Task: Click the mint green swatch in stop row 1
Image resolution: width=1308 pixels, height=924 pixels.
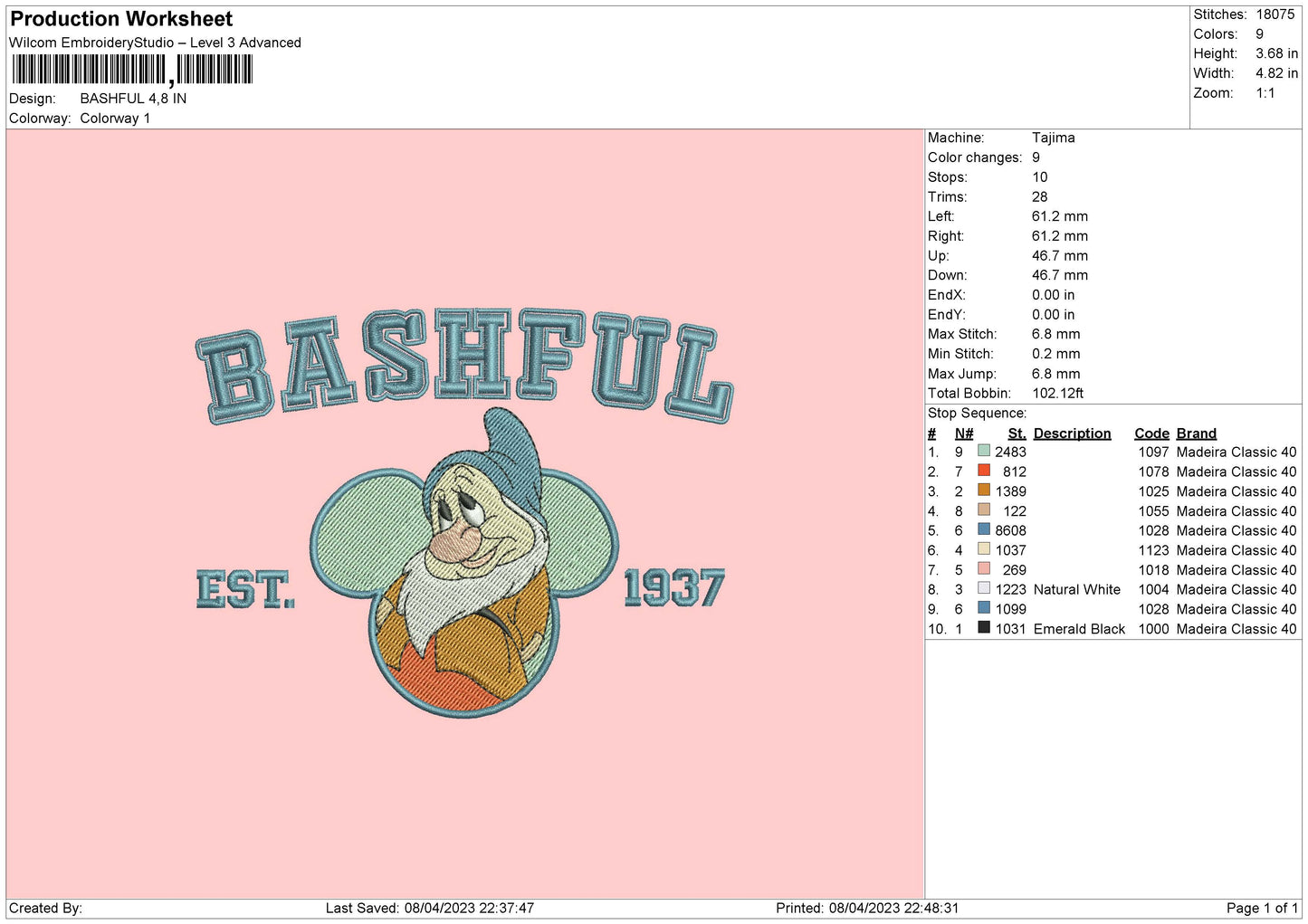Action: click(983, 451)
